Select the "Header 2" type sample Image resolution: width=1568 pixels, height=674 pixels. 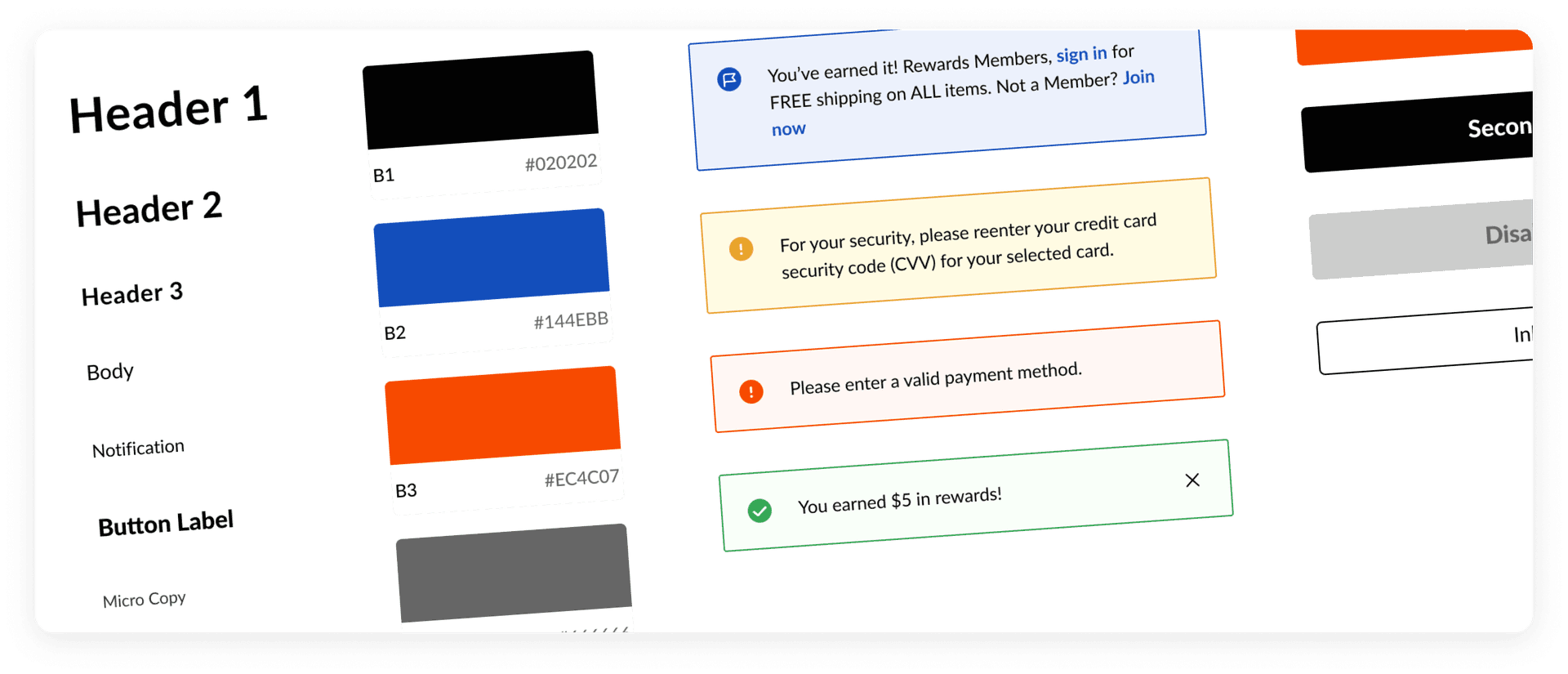pyautogui.click(x=149, y=210)
